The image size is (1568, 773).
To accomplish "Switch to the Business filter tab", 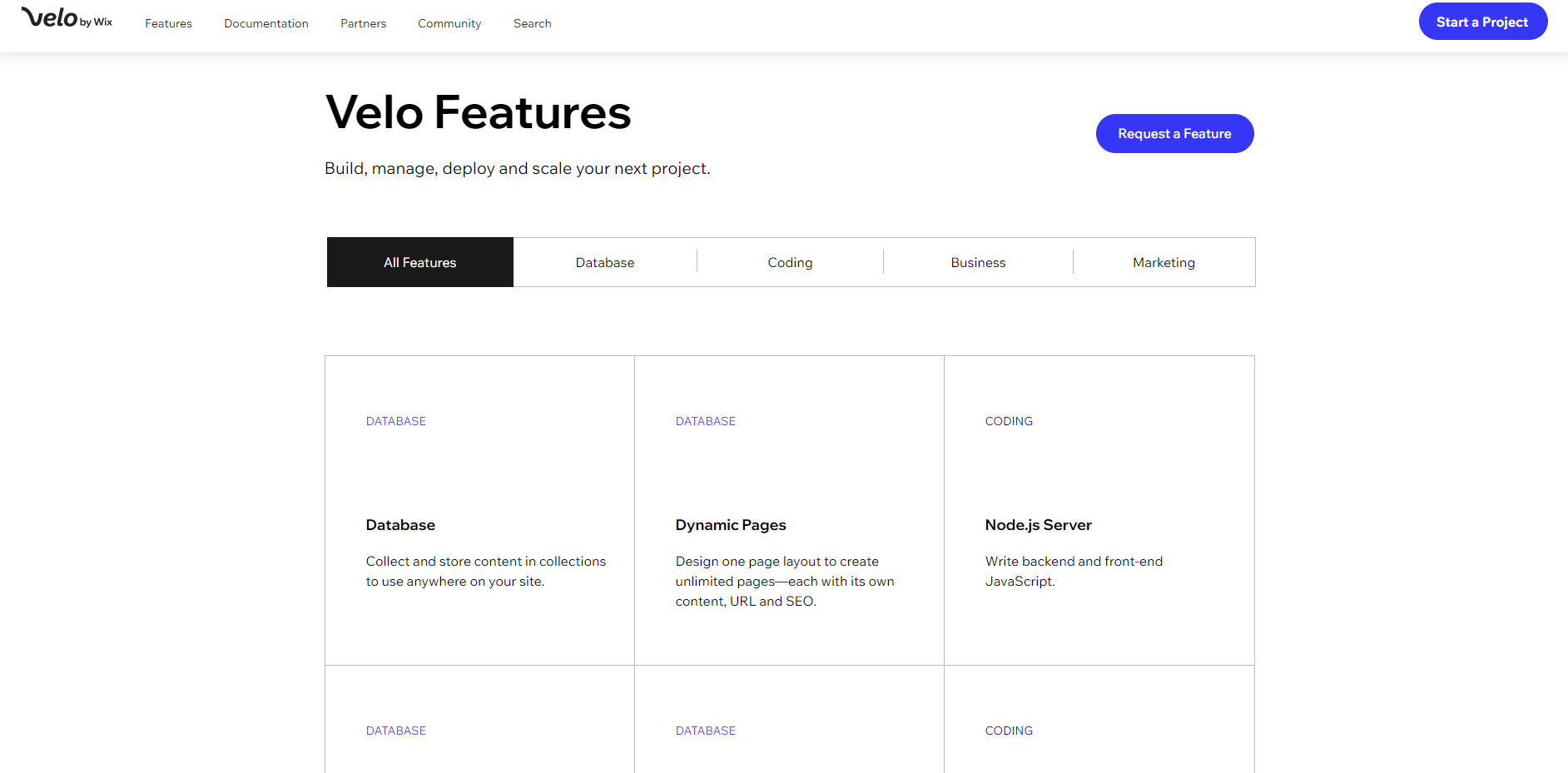I will (978, 262).
